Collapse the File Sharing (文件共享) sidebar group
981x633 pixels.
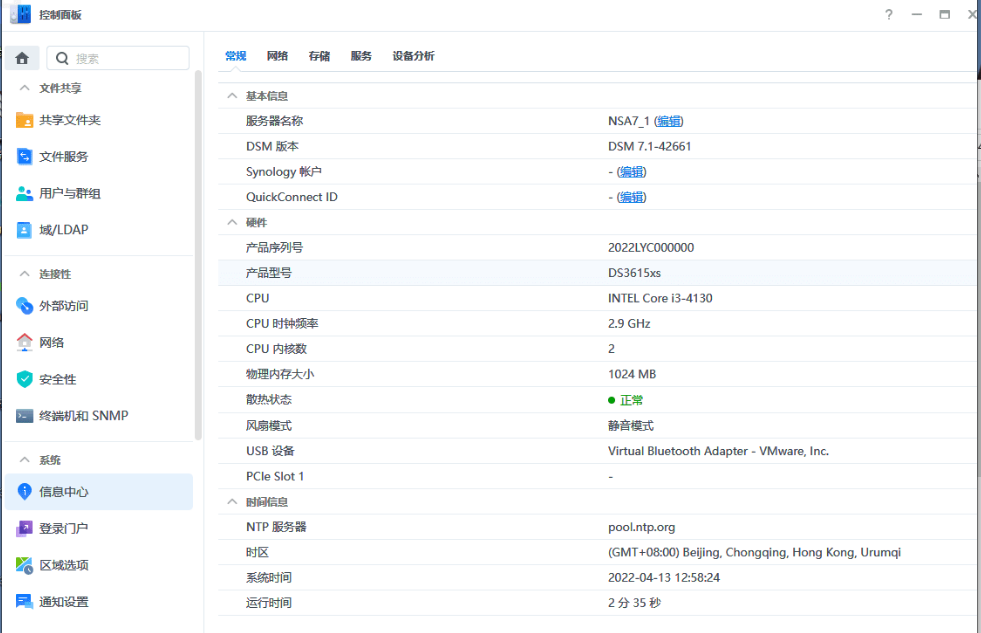[x=24, y=88]
